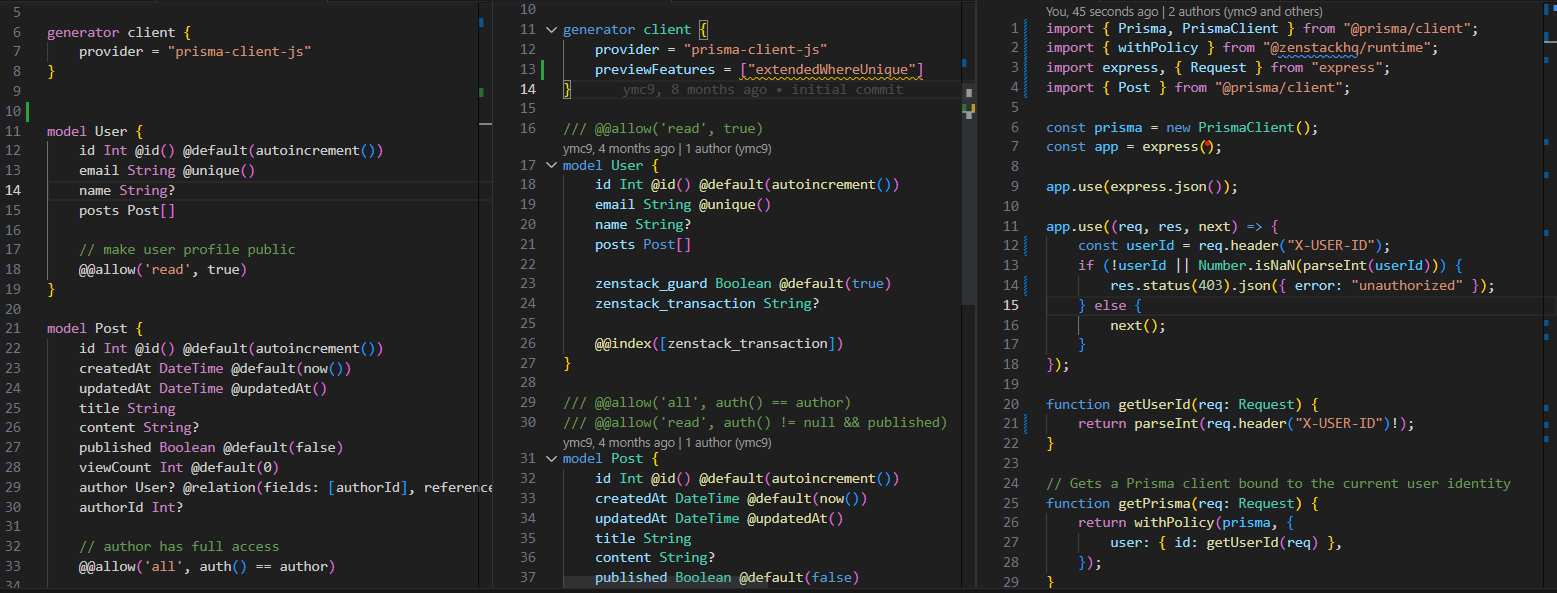This screenshot has height=593, width=1557.
Task: Click line number 26 in the middle editor gutter
Action: click(x=528, y=343)
